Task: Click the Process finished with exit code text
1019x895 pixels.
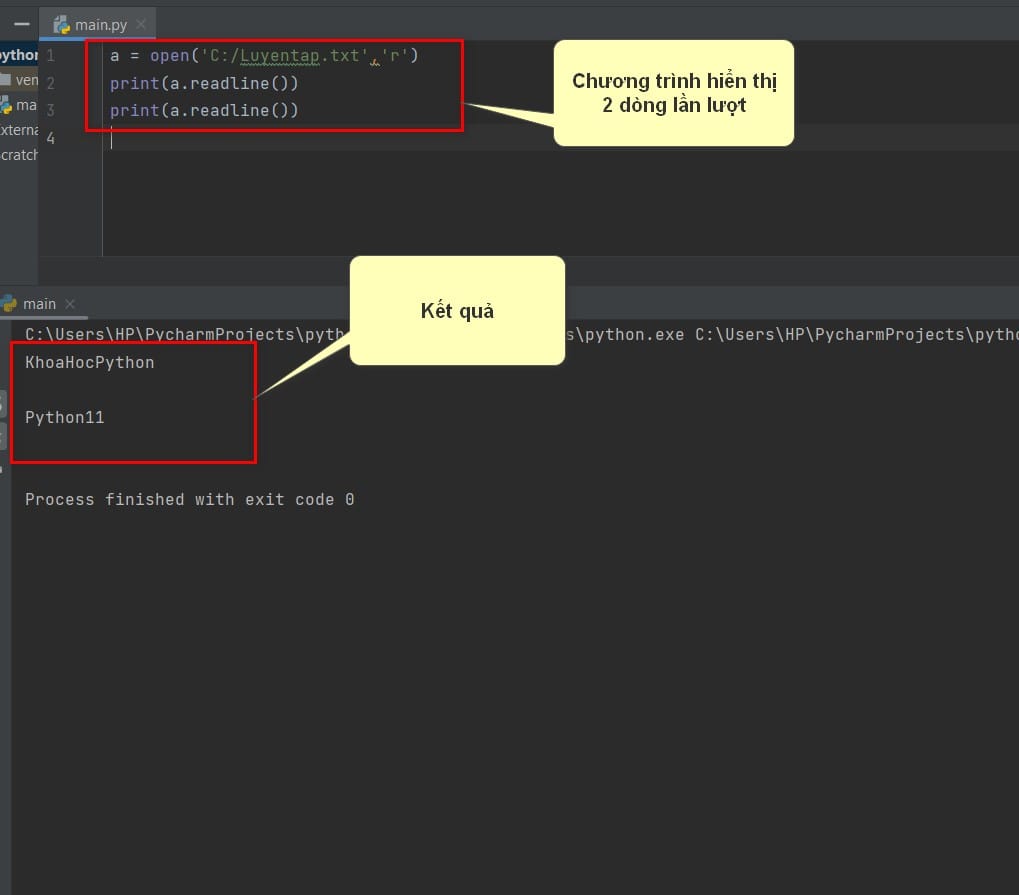Action: tap(189, 499)
